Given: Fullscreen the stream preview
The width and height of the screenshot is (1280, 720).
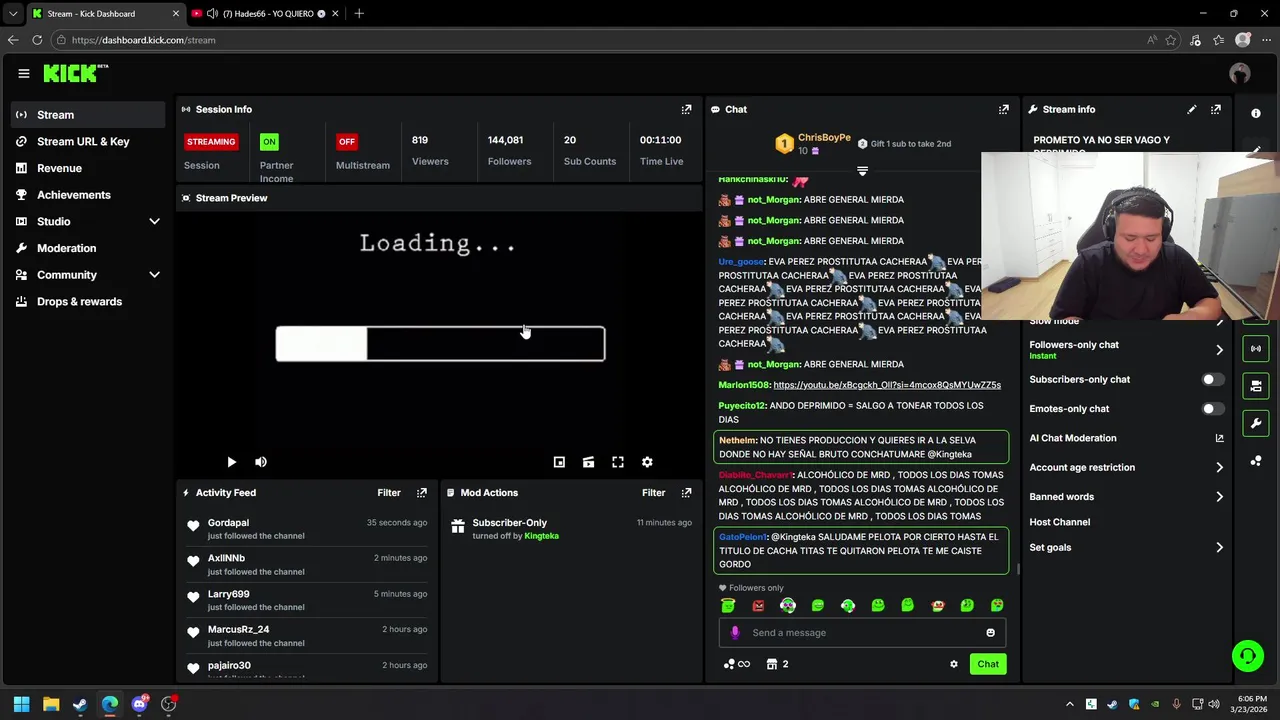Looking at the screenshot, I should 618,462.
